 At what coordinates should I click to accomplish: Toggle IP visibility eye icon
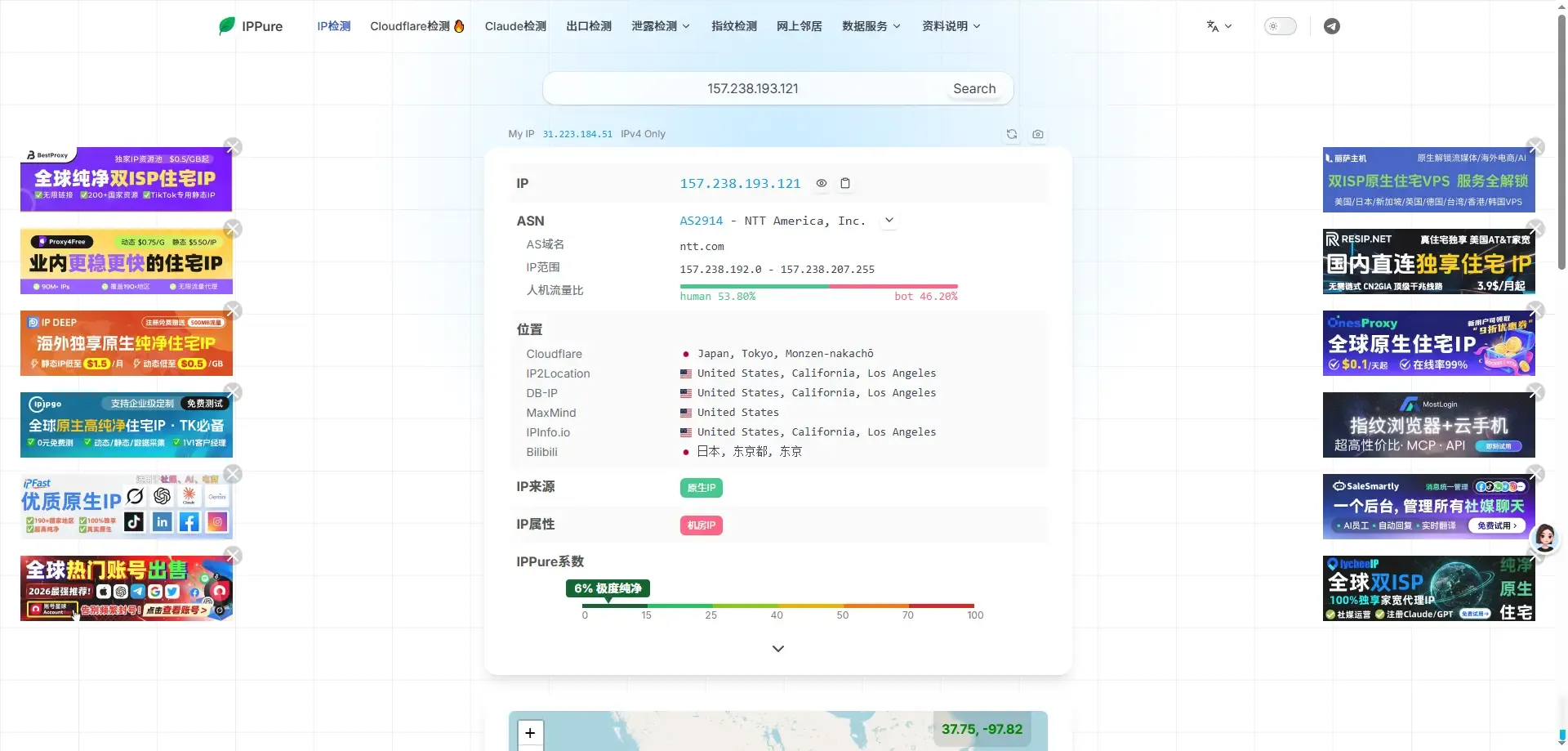822,183
